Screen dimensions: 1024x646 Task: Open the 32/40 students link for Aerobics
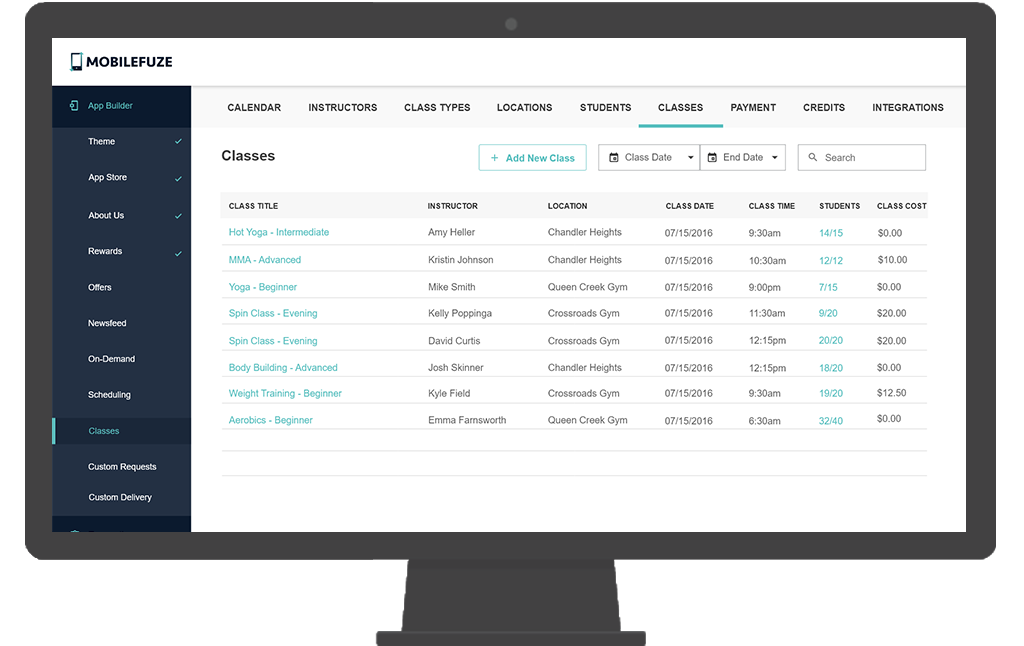[x=830, y=421]
